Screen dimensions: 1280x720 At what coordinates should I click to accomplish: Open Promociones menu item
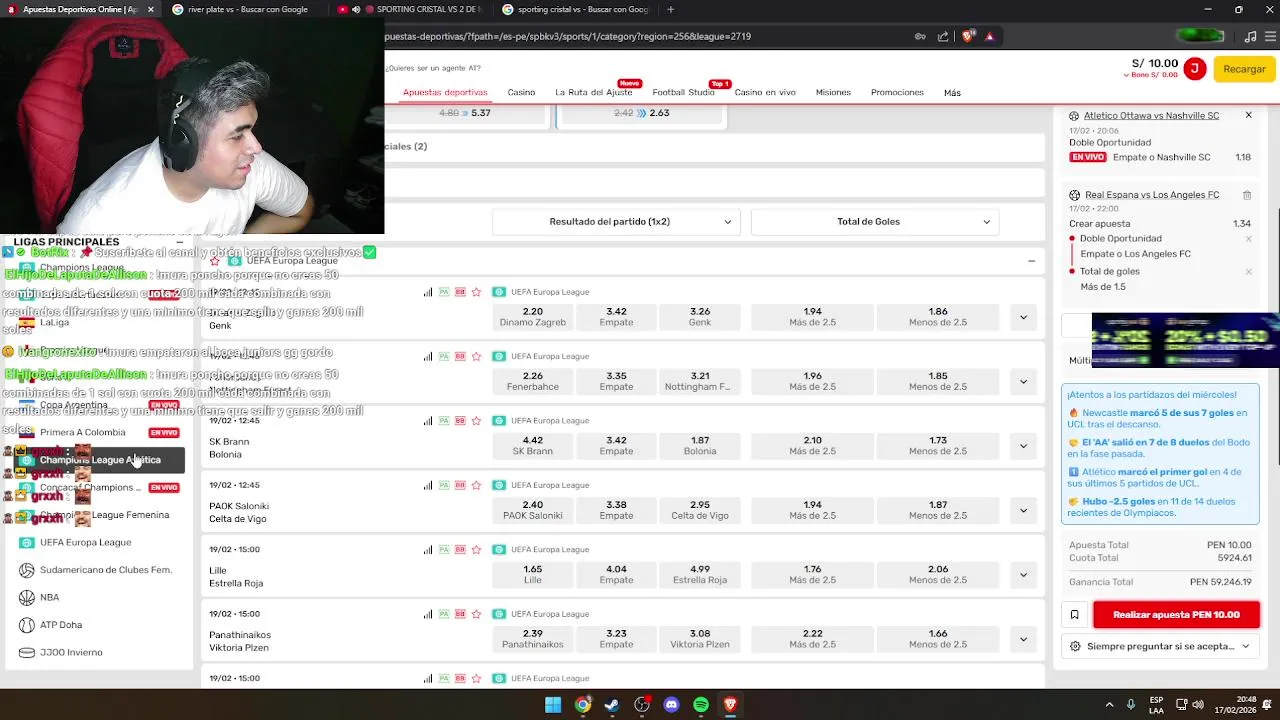click(897, 92)
